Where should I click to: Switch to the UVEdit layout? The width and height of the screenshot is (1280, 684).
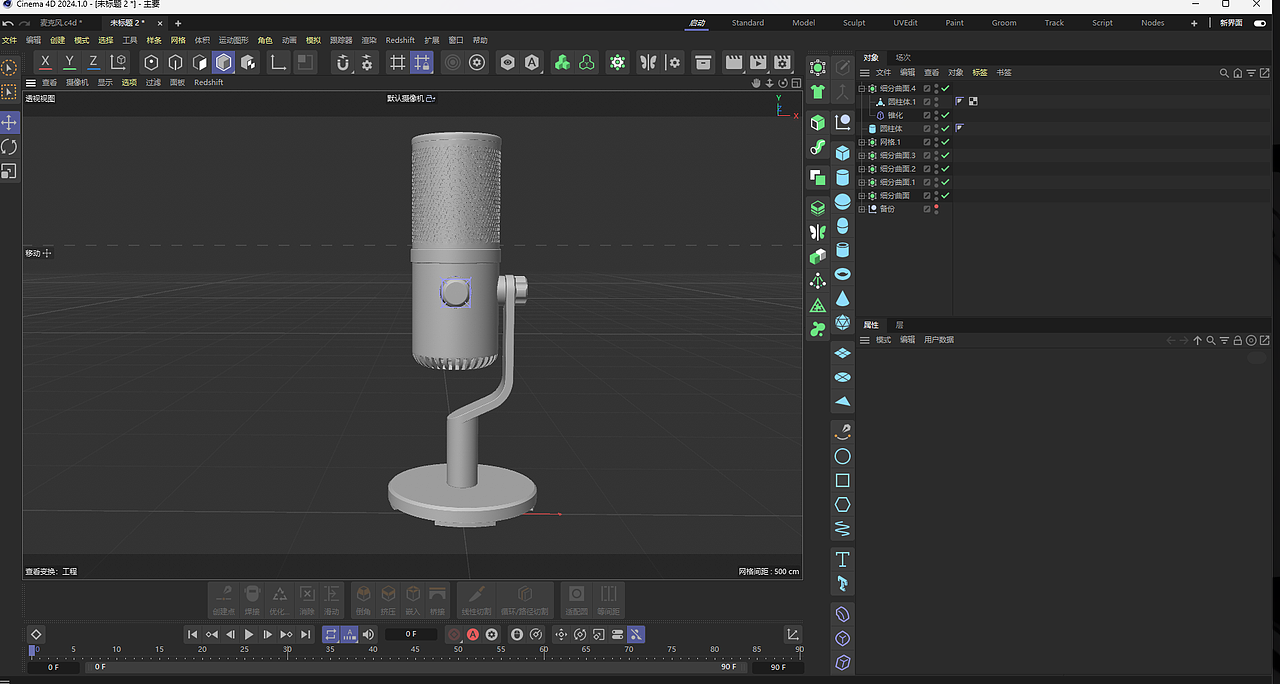click(905, 22)
